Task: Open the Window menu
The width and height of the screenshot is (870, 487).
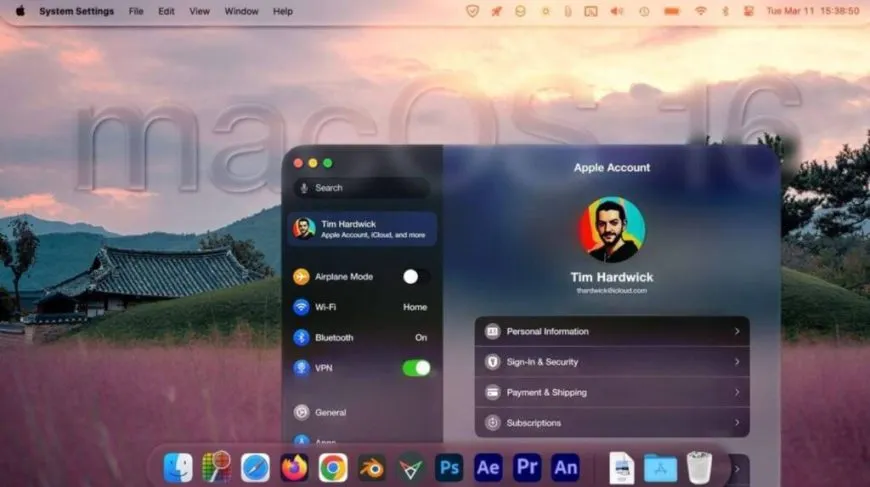Action: click(x=241, y=11)
